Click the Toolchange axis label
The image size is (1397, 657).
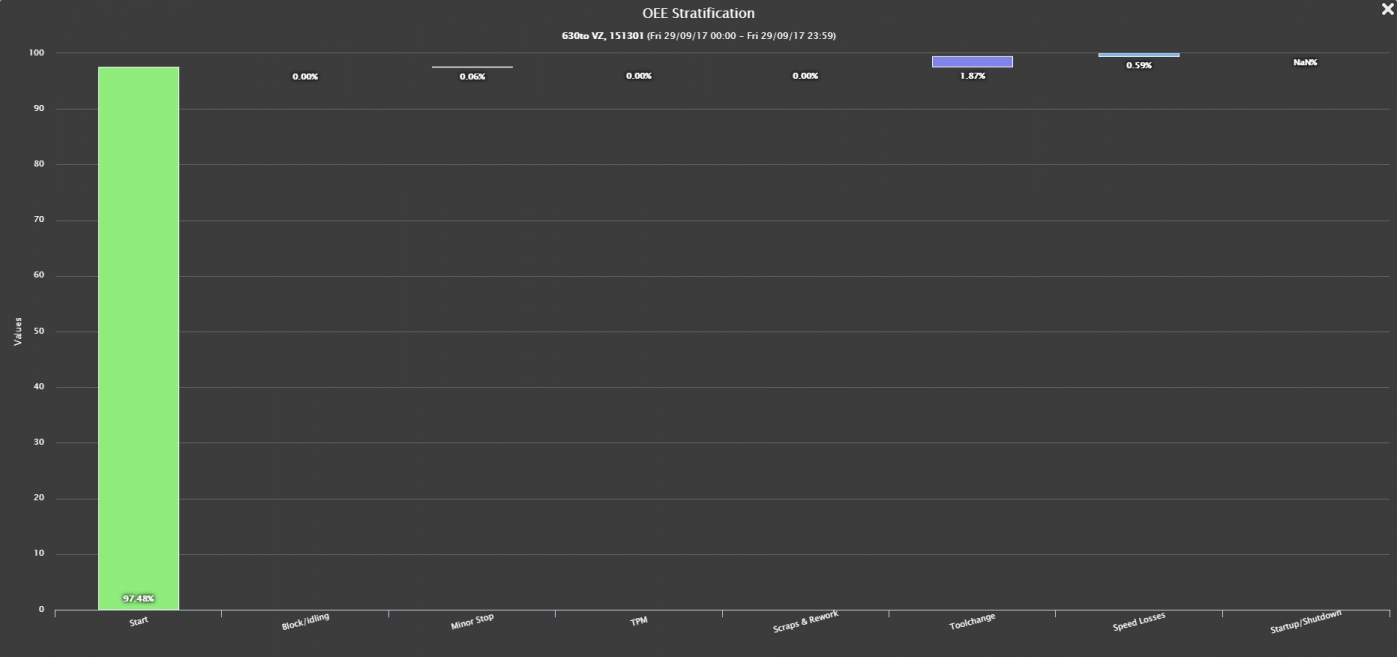pyautogui.click(x=972, y=622)
